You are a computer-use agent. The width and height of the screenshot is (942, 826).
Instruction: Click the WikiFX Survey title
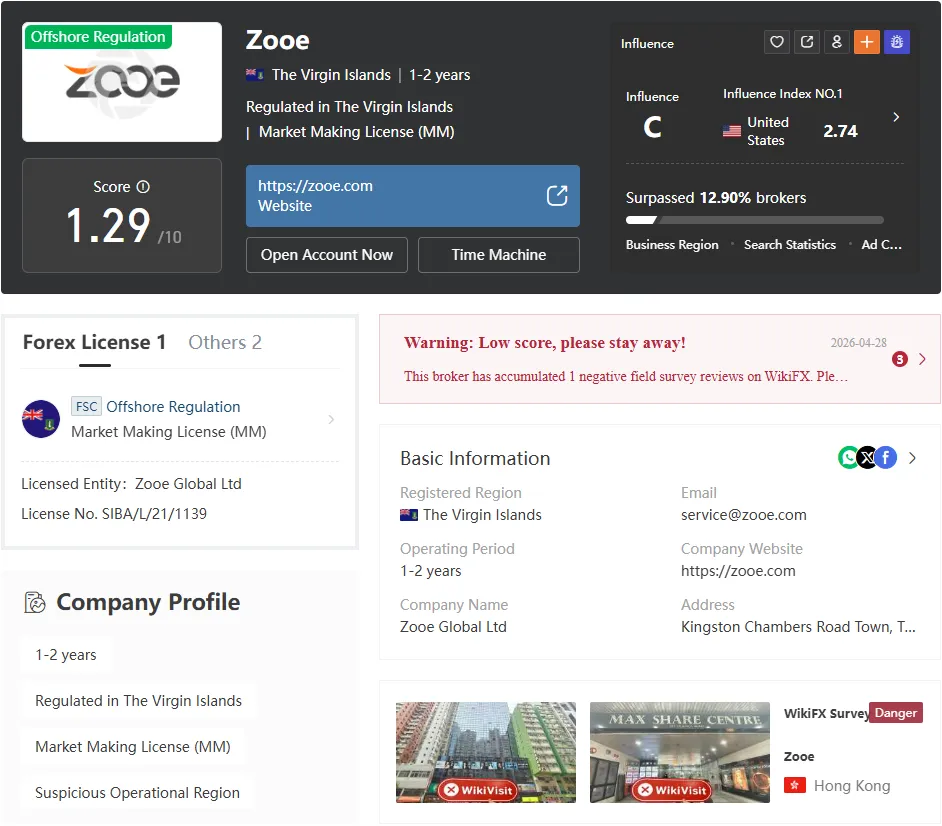827,713
